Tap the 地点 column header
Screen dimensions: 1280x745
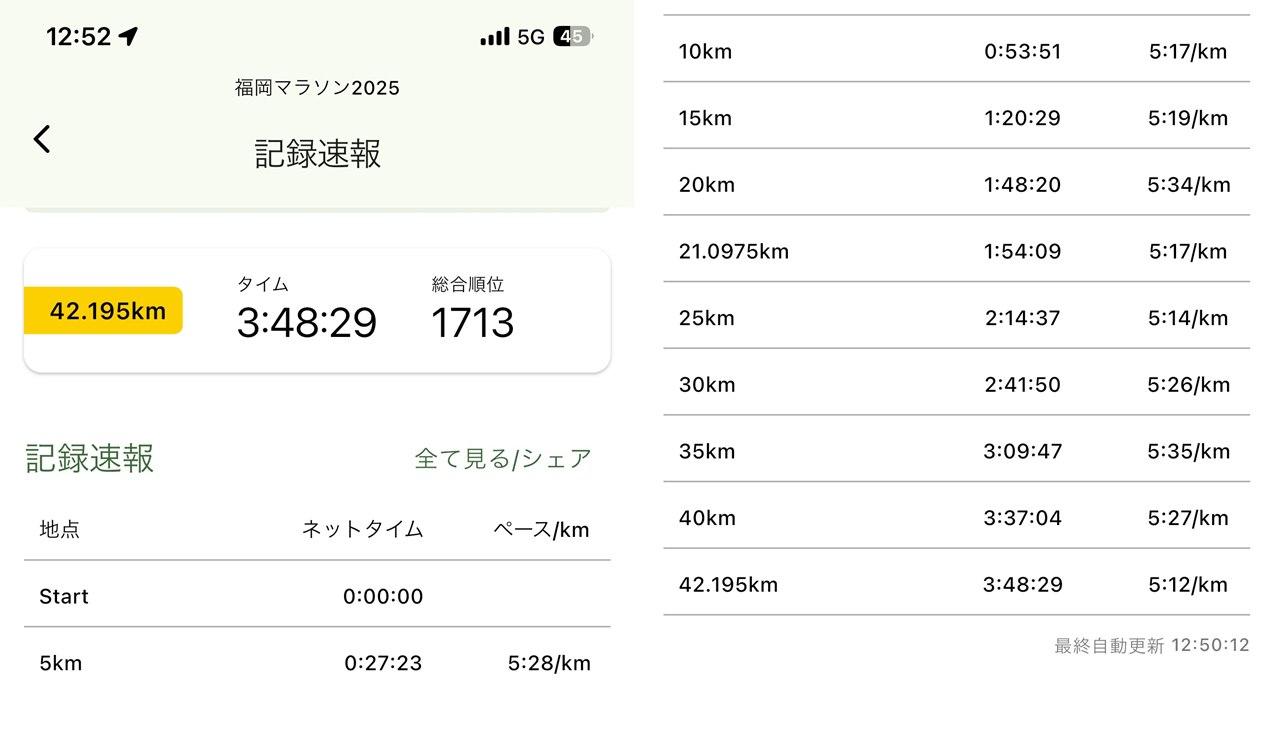(x=60, y=529)
